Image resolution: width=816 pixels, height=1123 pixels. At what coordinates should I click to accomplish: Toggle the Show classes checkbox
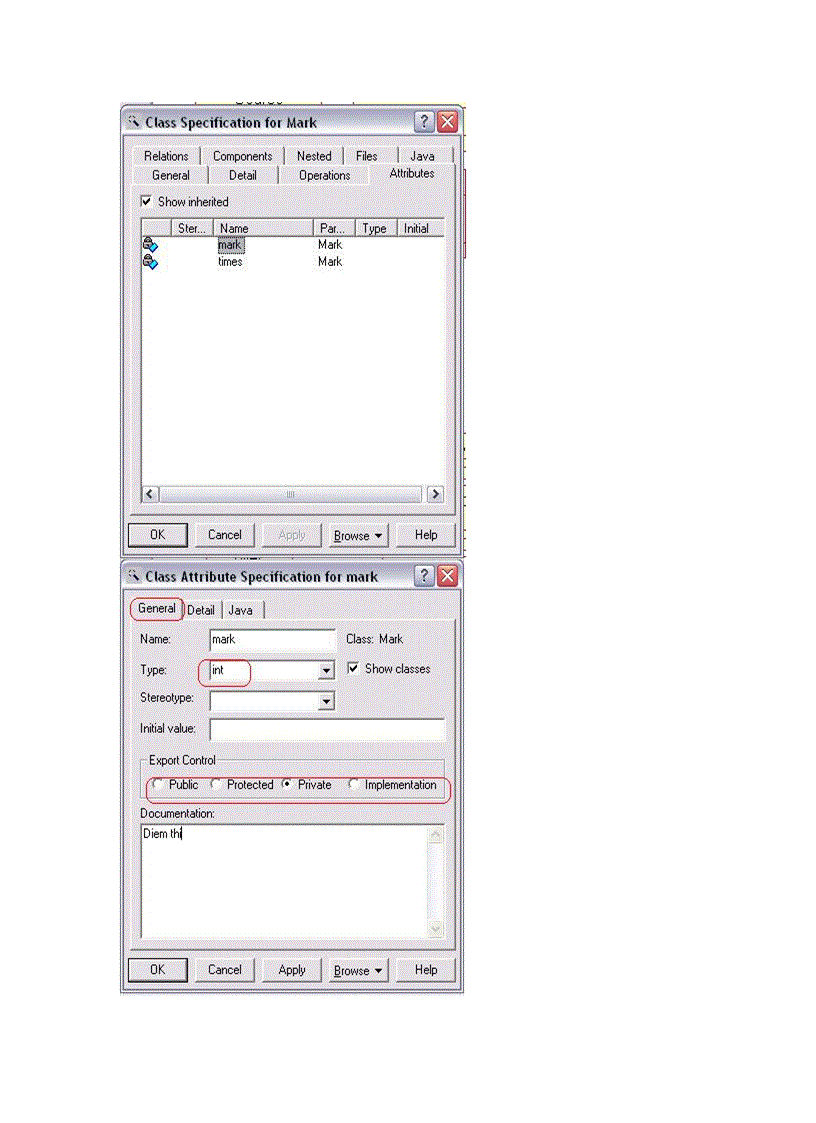(353, 668)
